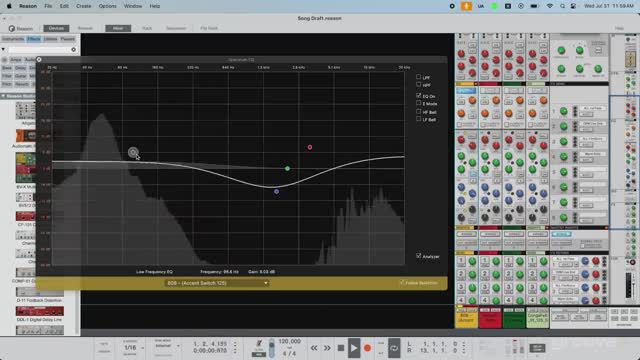Click the big meter button beside the transport
Image resolution: width=640 pixels, height=360 pixels.
pyautogui.click(x=537, y=348)
